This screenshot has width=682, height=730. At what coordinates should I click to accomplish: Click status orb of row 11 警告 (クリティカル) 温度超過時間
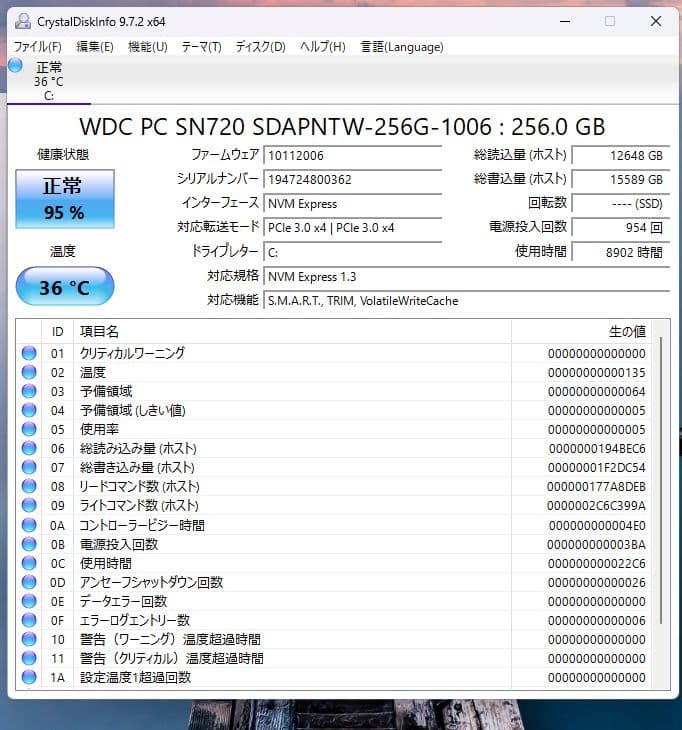[x=29, y=659]
